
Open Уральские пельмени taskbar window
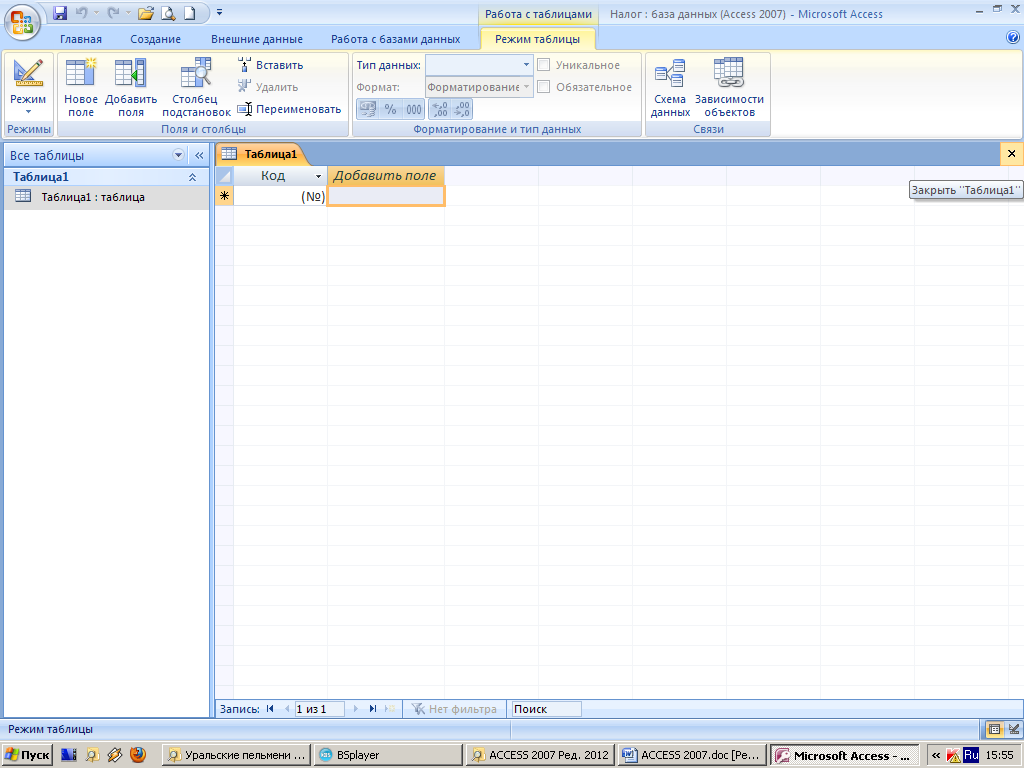[236, 755]
